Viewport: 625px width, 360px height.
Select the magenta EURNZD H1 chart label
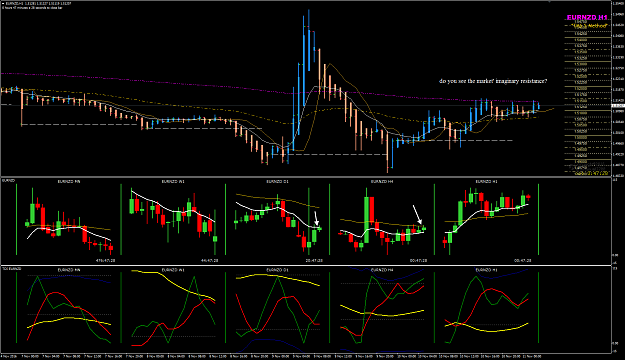587,18
